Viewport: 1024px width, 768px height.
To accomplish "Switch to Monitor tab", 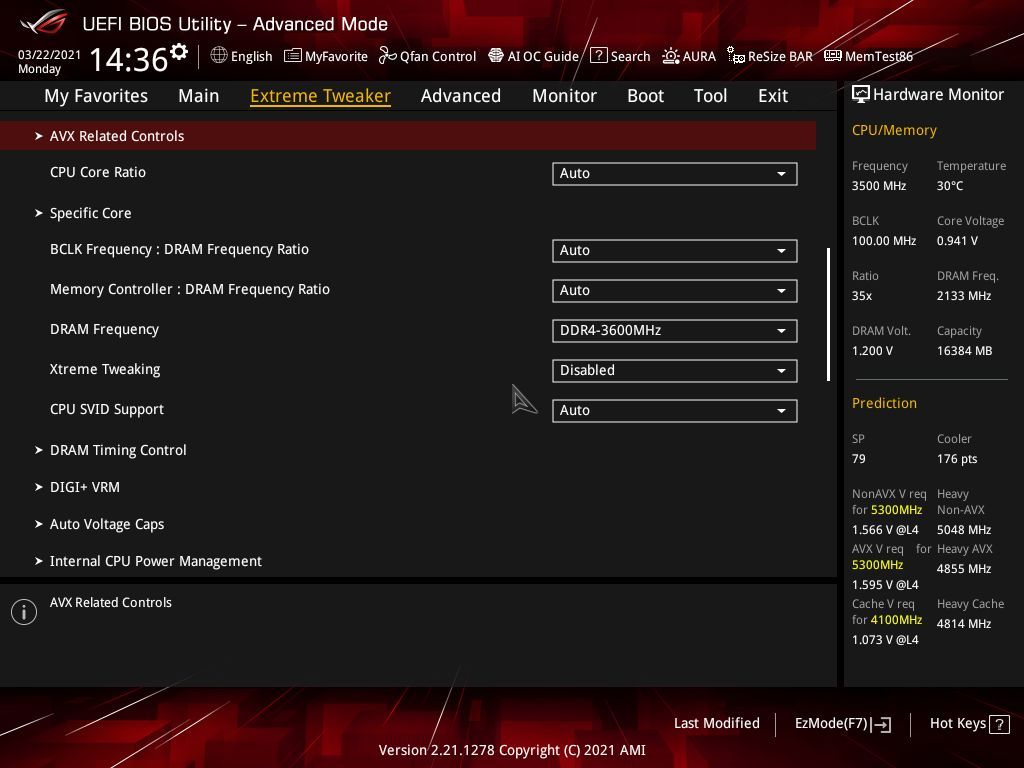I will [564, 96].
